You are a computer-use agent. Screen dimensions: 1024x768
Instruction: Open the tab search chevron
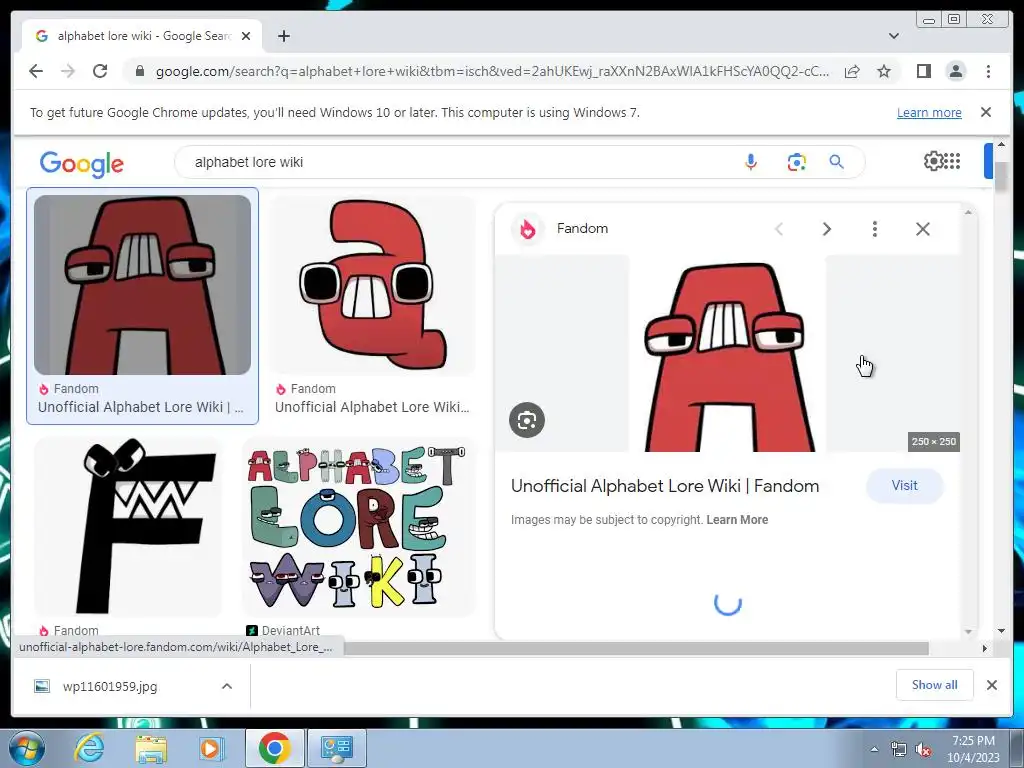pyautogui.click(x=894, y=36)
